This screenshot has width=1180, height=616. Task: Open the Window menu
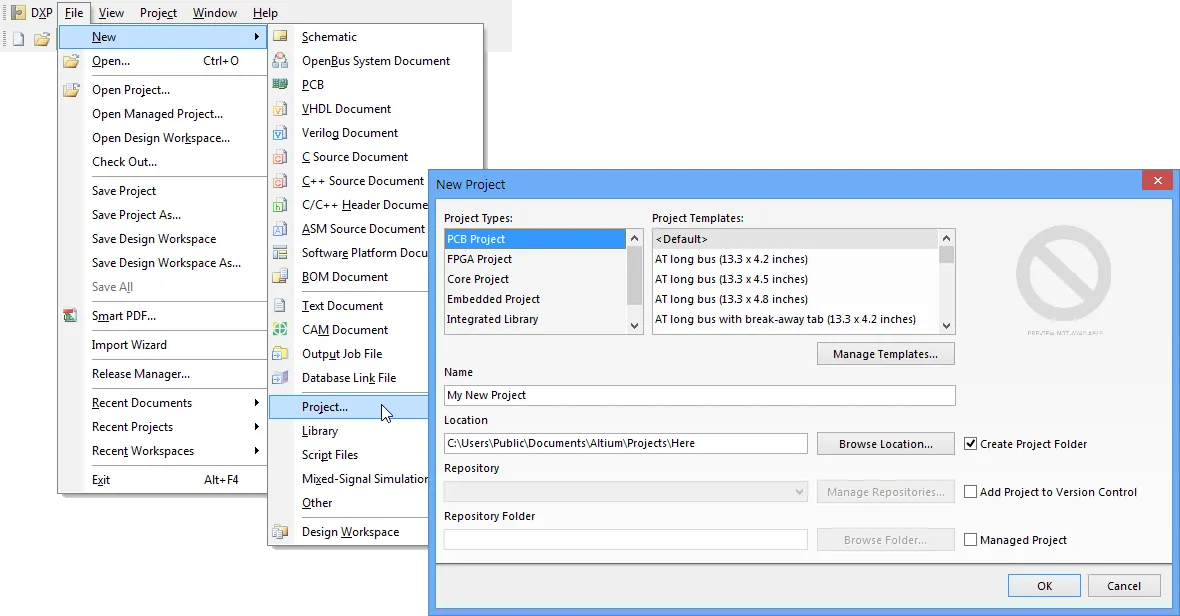tap(214, 13)
